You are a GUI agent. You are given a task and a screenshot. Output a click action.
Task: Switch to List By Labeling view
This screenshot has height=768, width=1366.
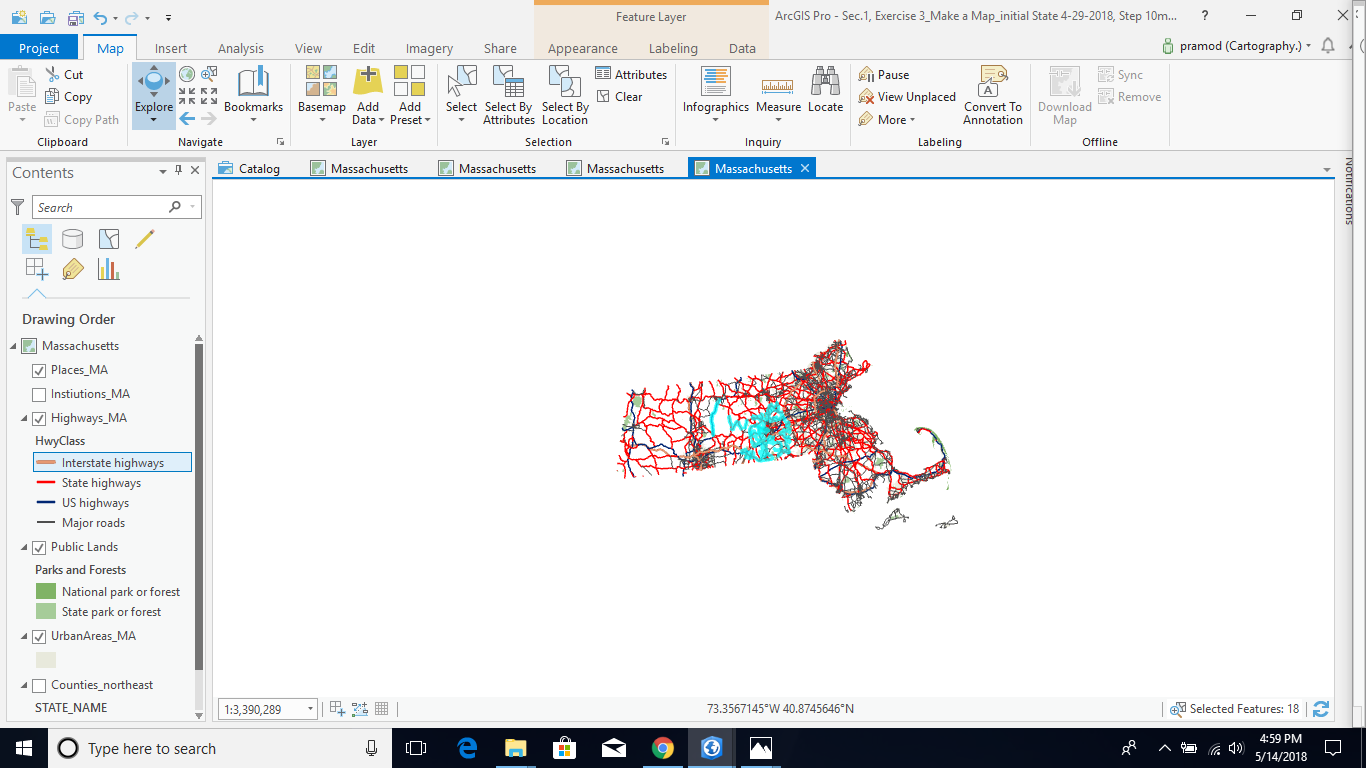coord(73,269)
